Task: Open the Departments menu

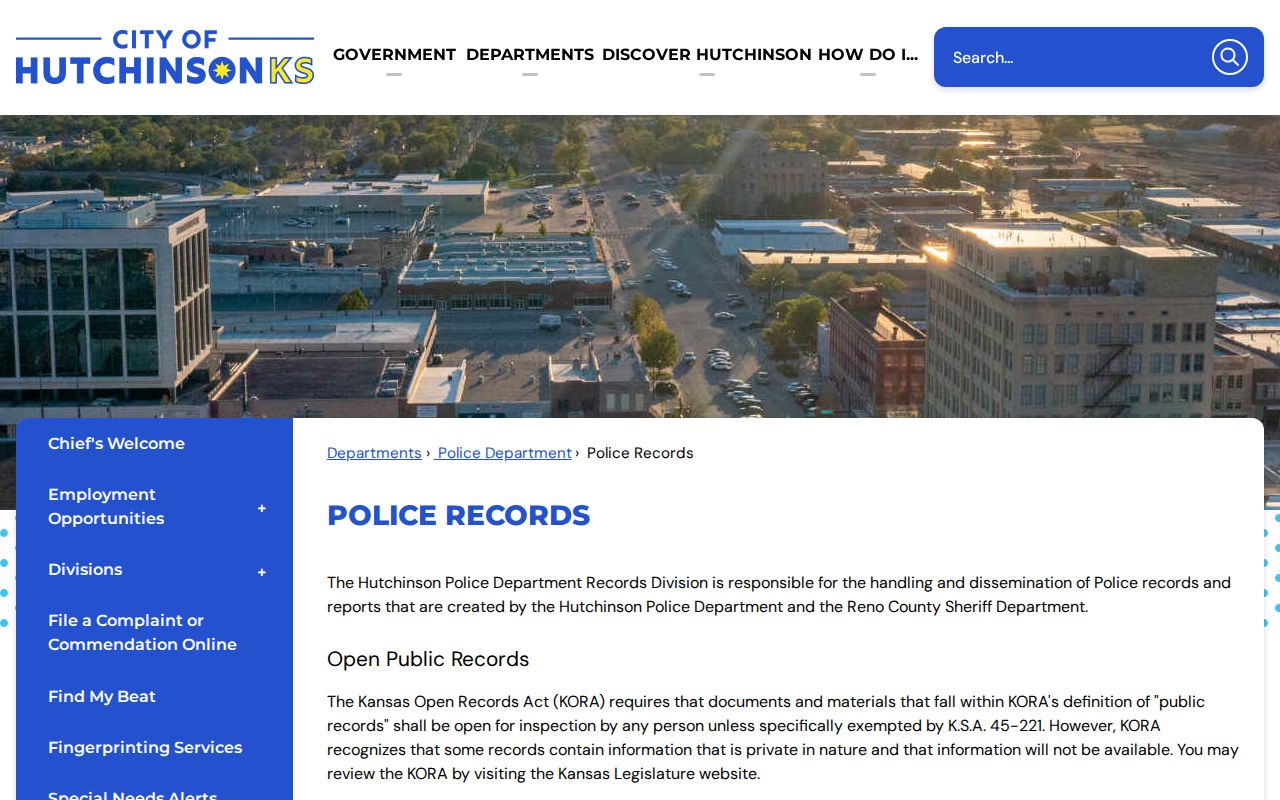Action: 530,55
